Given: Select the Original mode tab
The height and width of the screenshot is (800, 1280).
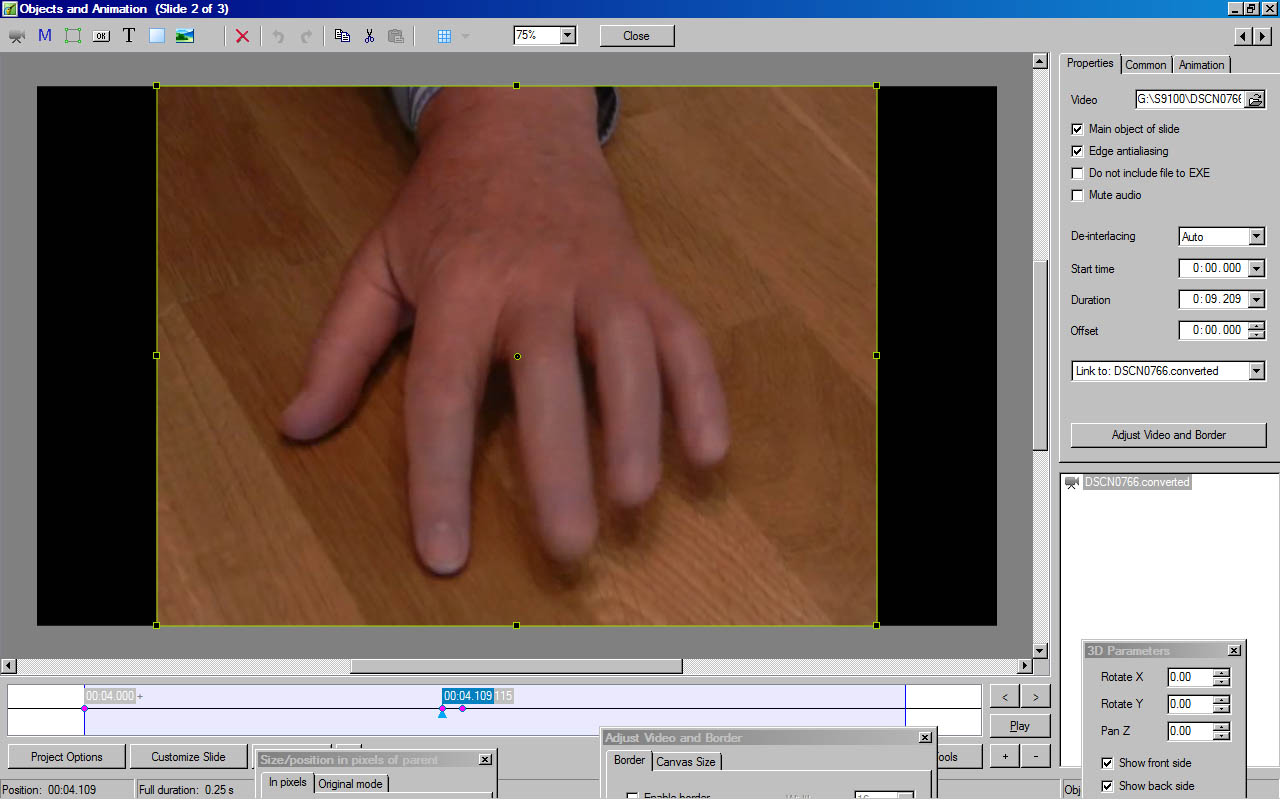Looking at the screenshot, I should 351,784.
